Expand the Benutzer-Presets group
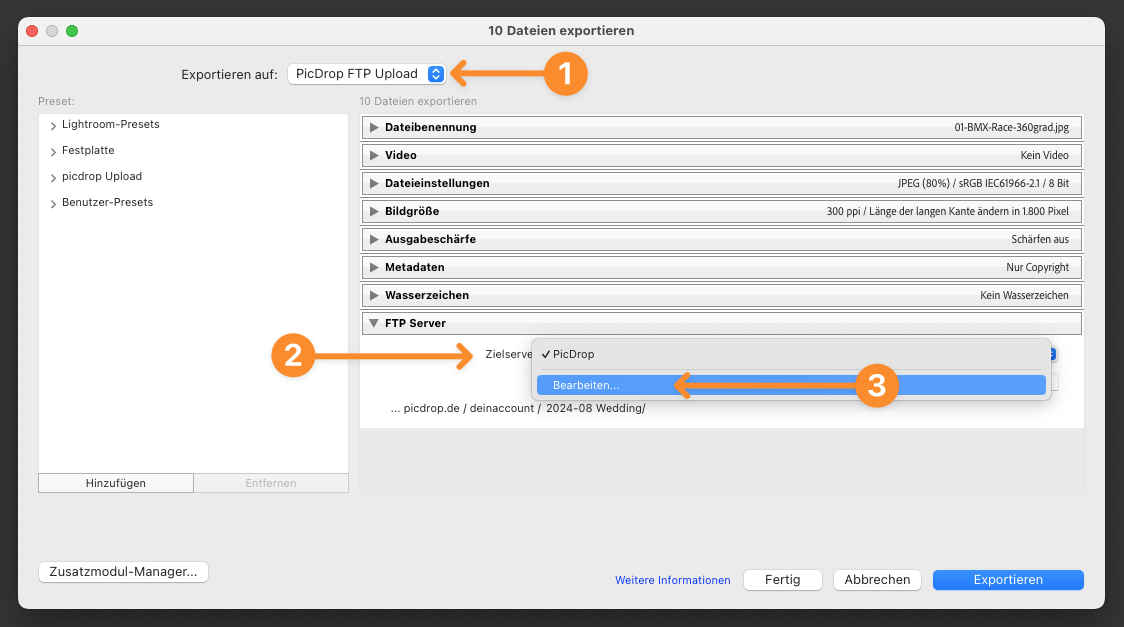This screenshot has height=627, width=1124. [x=53, y=204]
